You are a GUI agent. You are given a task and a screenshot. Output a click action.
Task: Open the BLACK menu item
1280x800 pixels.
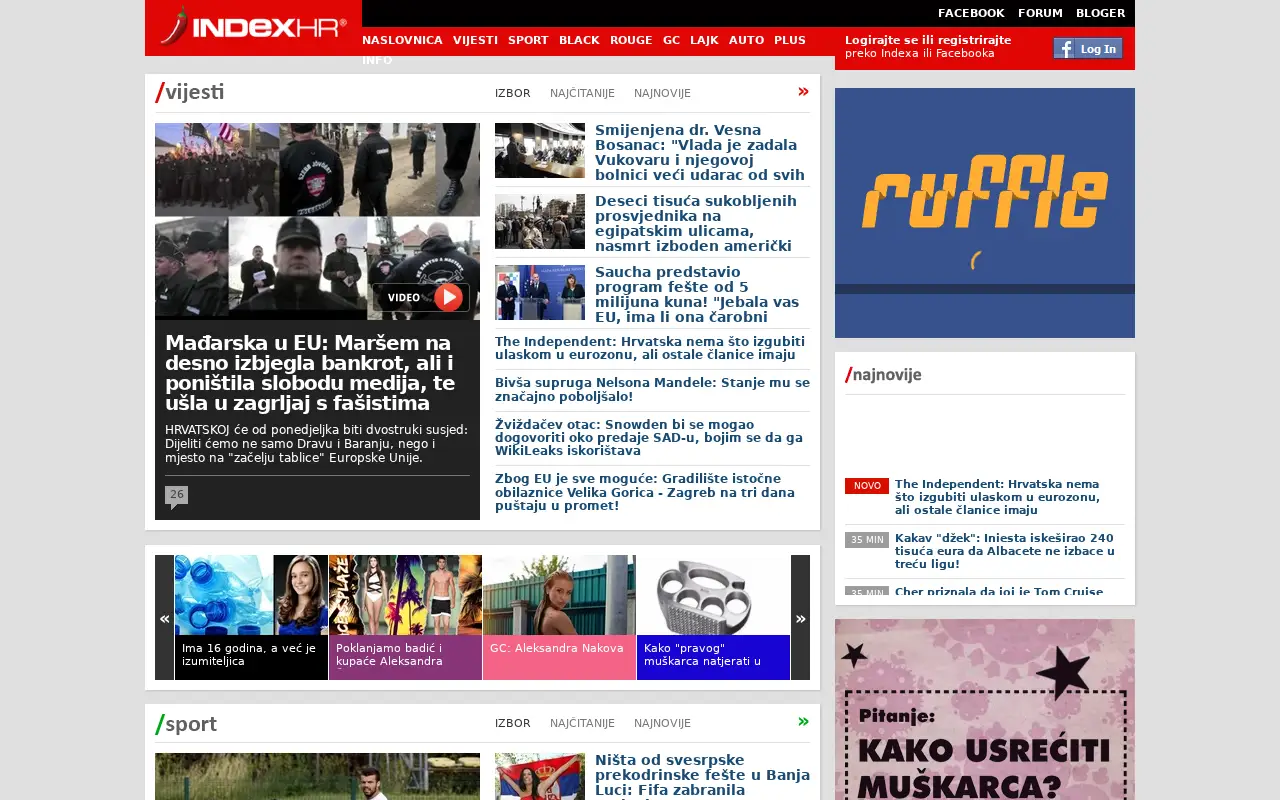[579, 40]
